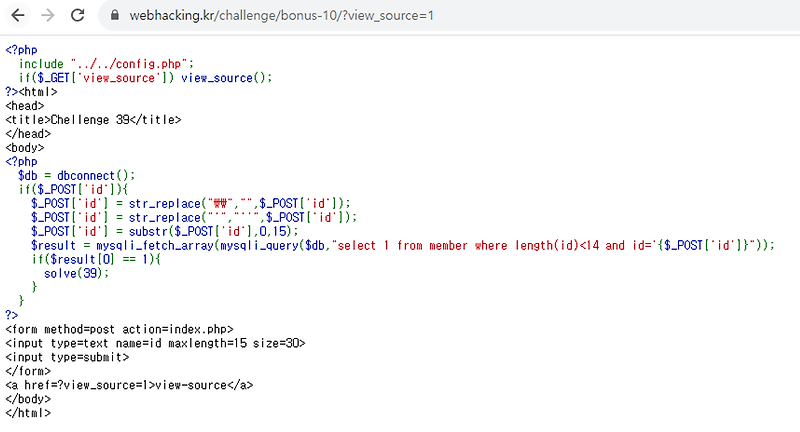Click the solve(39); line

click(x=77, y=273)
